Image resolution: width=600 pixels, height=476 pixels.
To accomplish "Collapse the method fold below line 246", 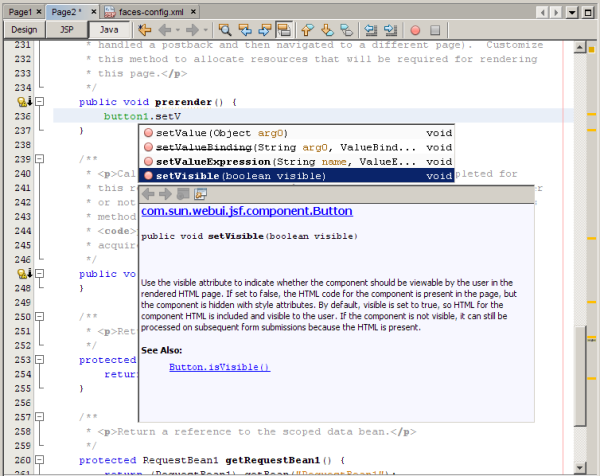I will pyautogui.click(x=39, y=274).
